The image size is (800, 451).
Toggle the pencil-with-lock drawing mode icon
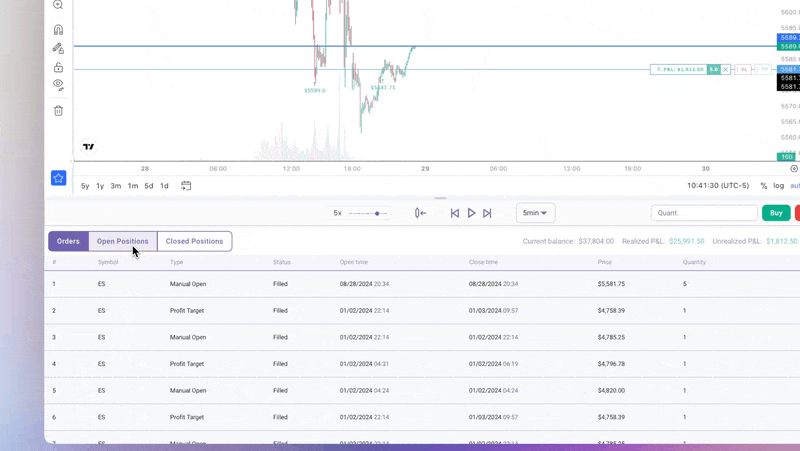pos(58,48)
